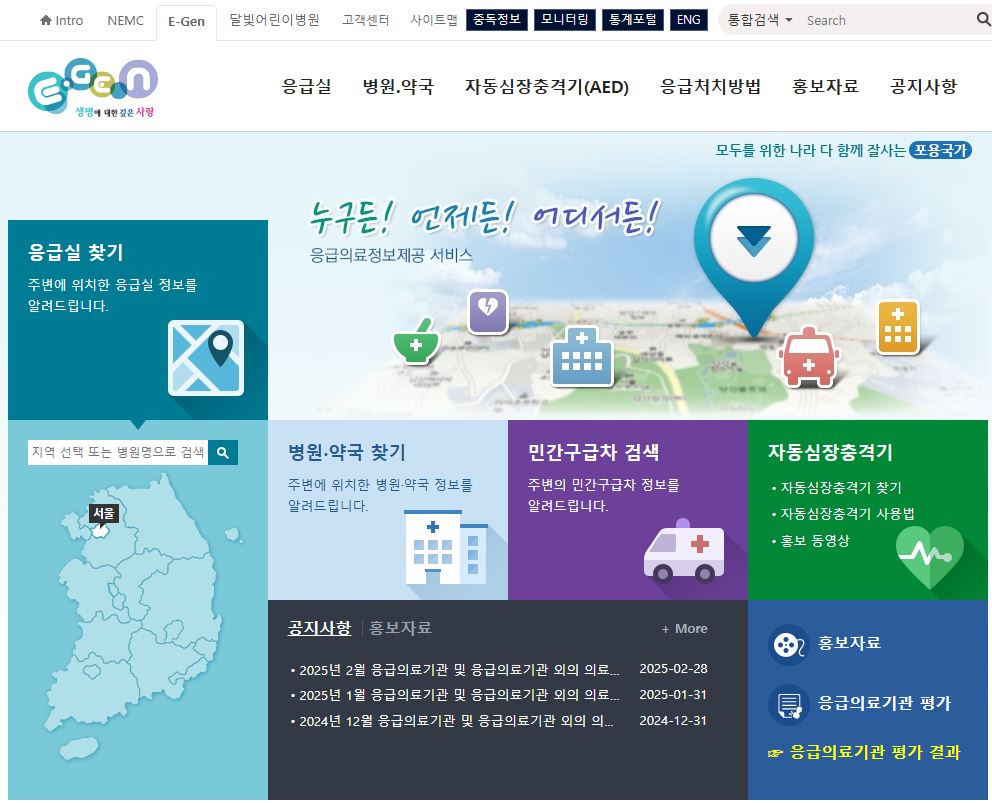Open 고객센터 in top bar
This screenshot has height=803, width=992.
tap(365, 20)
